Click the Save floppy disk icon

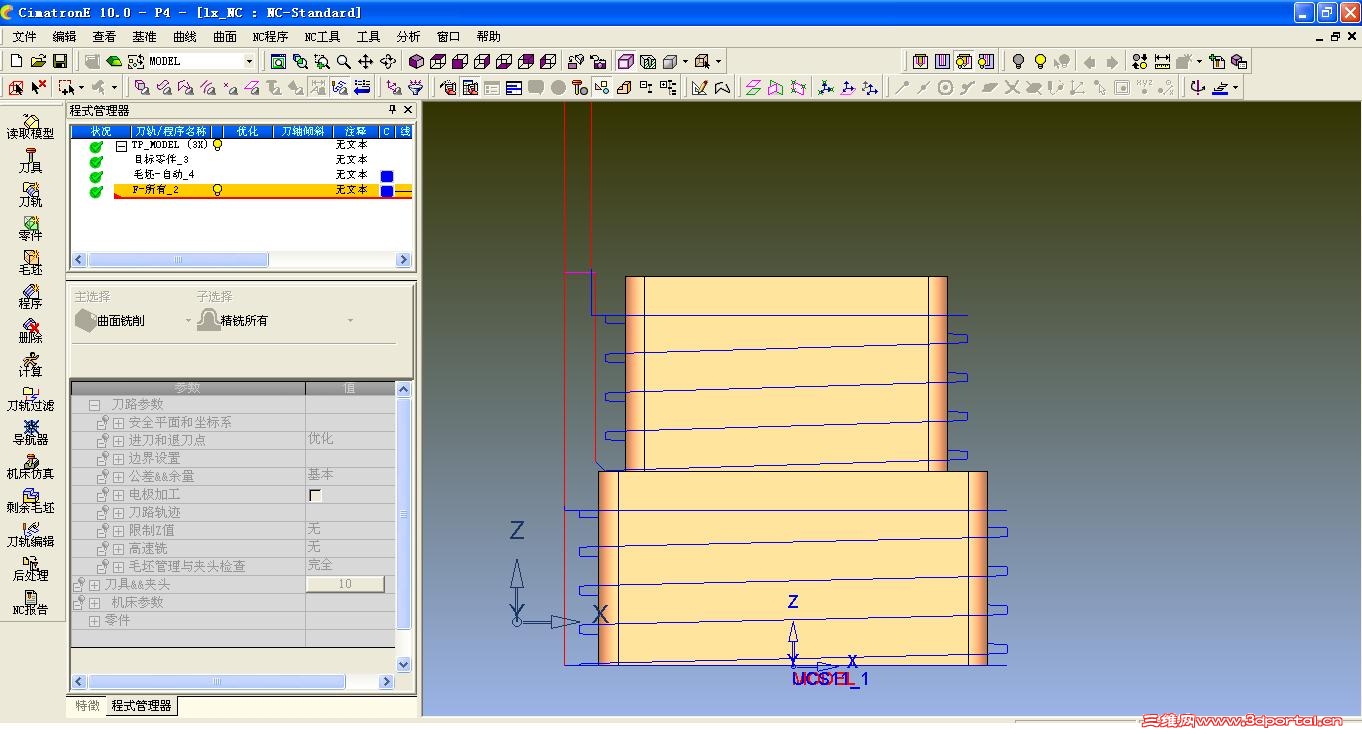[x=60, y=61]
